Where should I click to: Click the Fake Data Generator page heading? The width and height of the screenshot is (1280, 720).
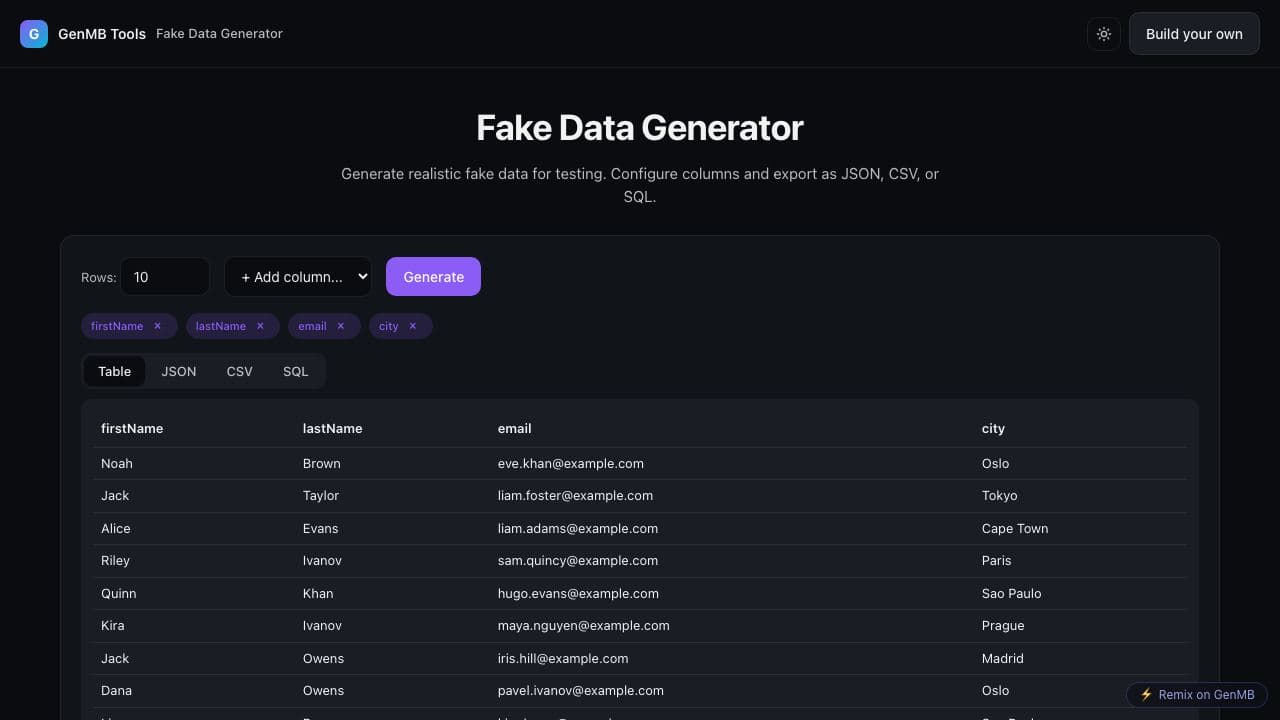click(x=640, y=128)
